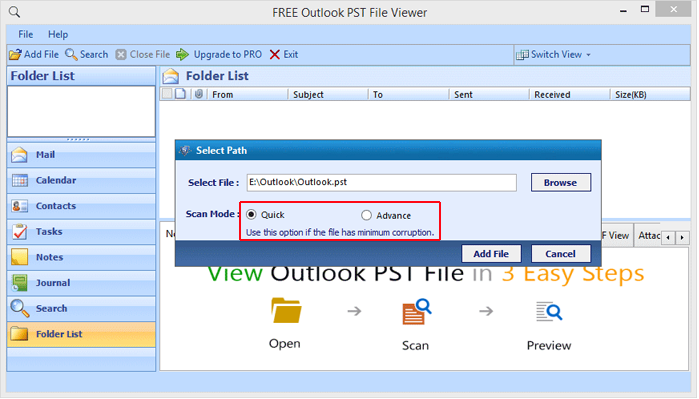
Task: Click the Add File button in dialog
Action: [491, 254]
